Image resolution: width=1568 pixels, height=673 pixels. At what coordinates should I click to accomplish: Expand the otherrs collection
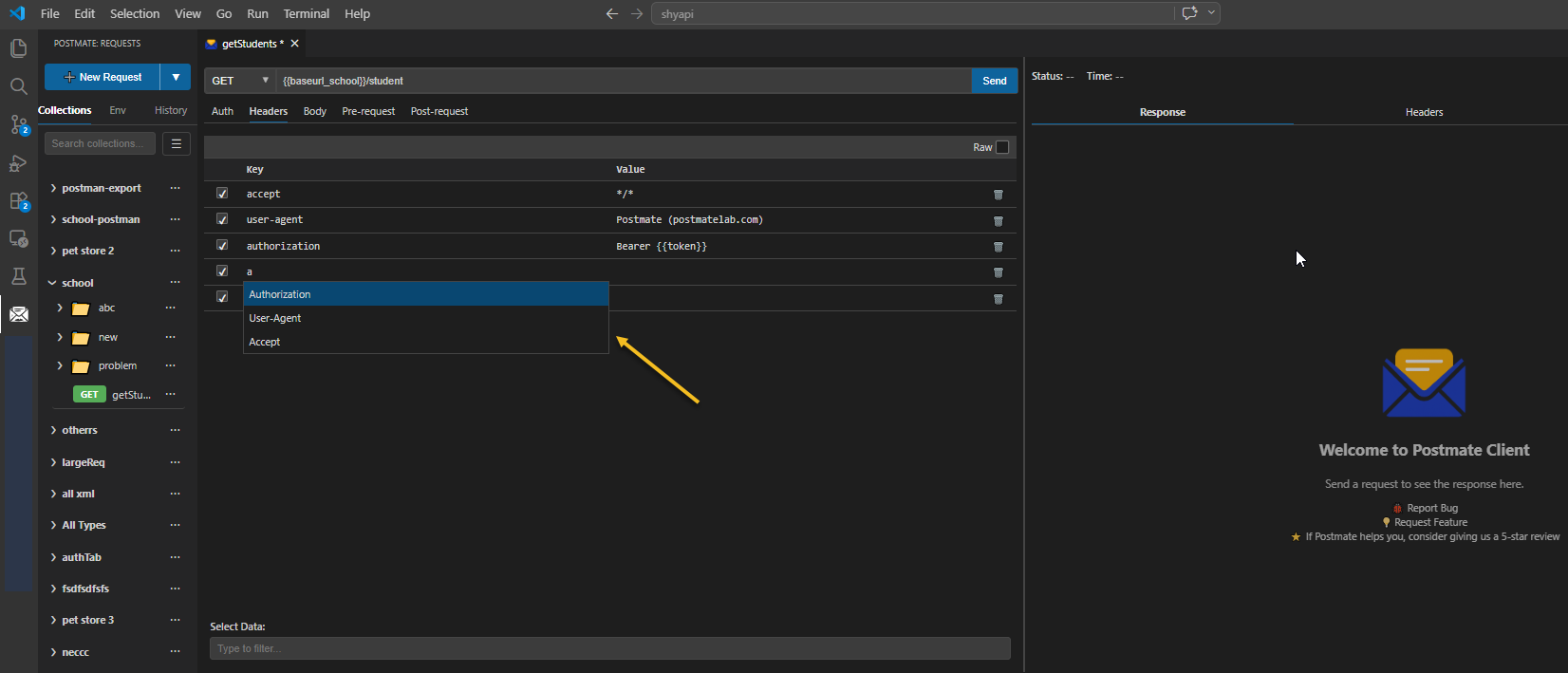click(53, 430)
